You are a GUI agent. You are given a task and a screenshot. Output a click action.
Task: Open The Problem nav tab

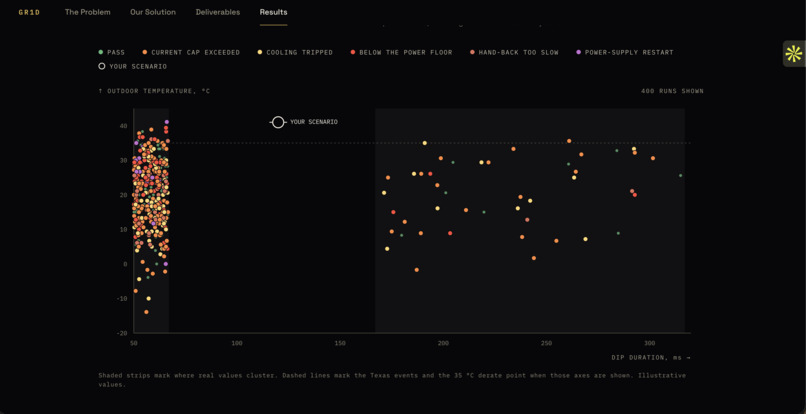(87, 12)
